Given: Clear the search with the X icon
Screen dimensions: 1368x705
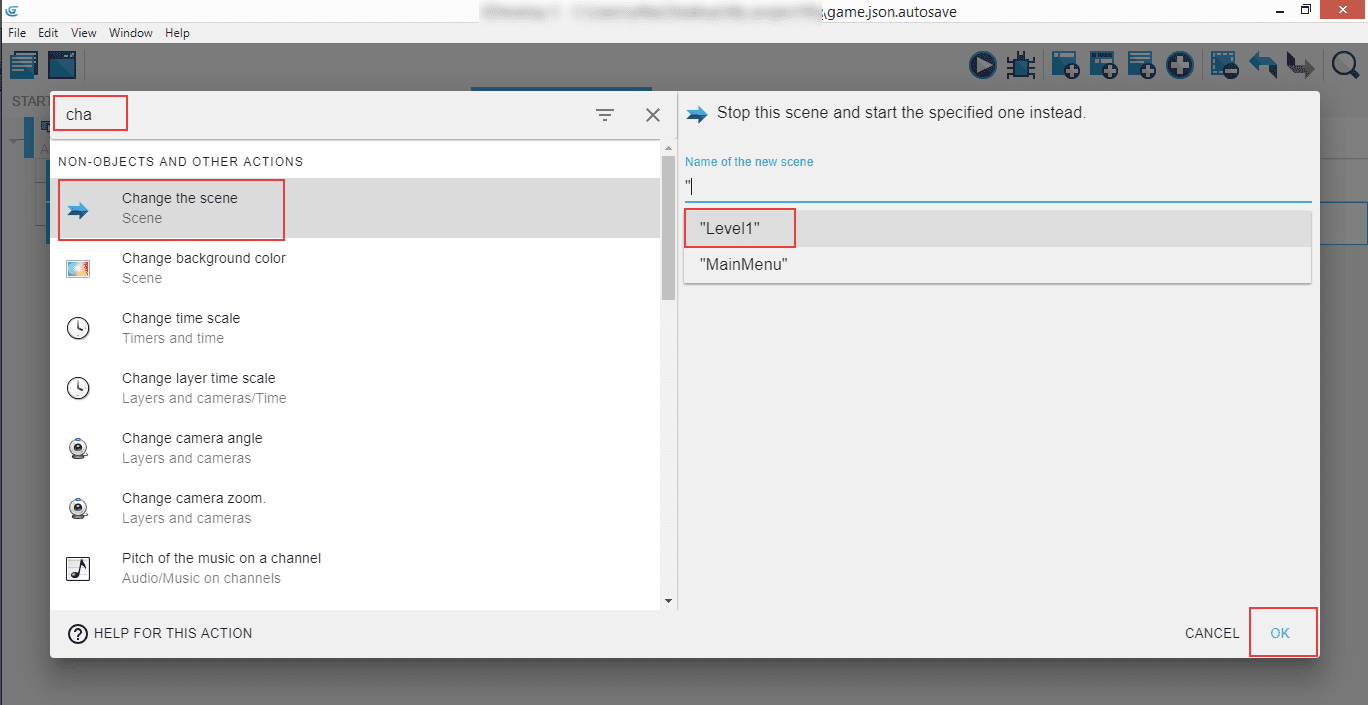Looking at the screenshot, I should 653,115.
